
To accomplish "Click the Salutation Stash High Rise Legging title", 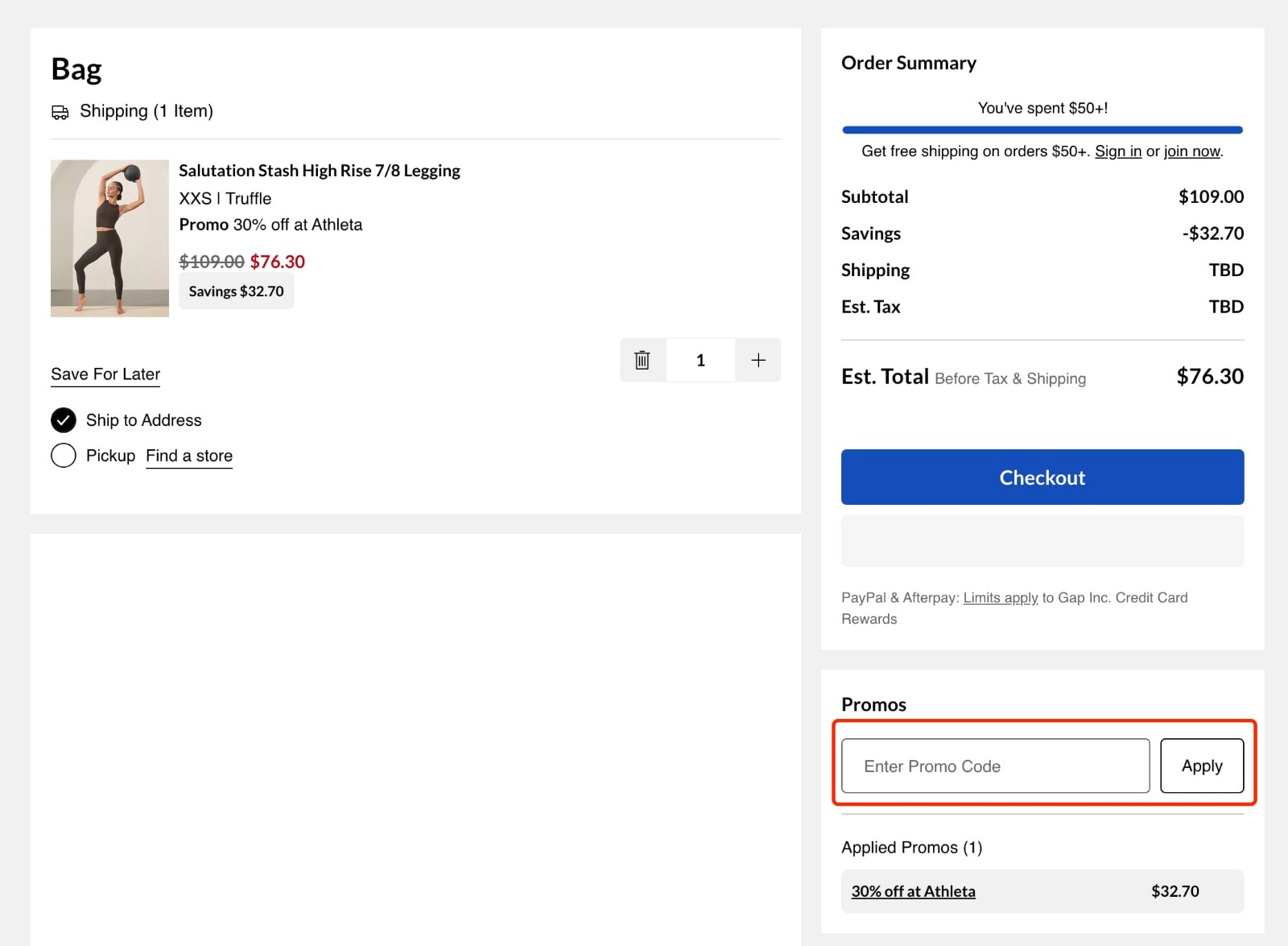I will pyautogui.click(x=320, y=171).
